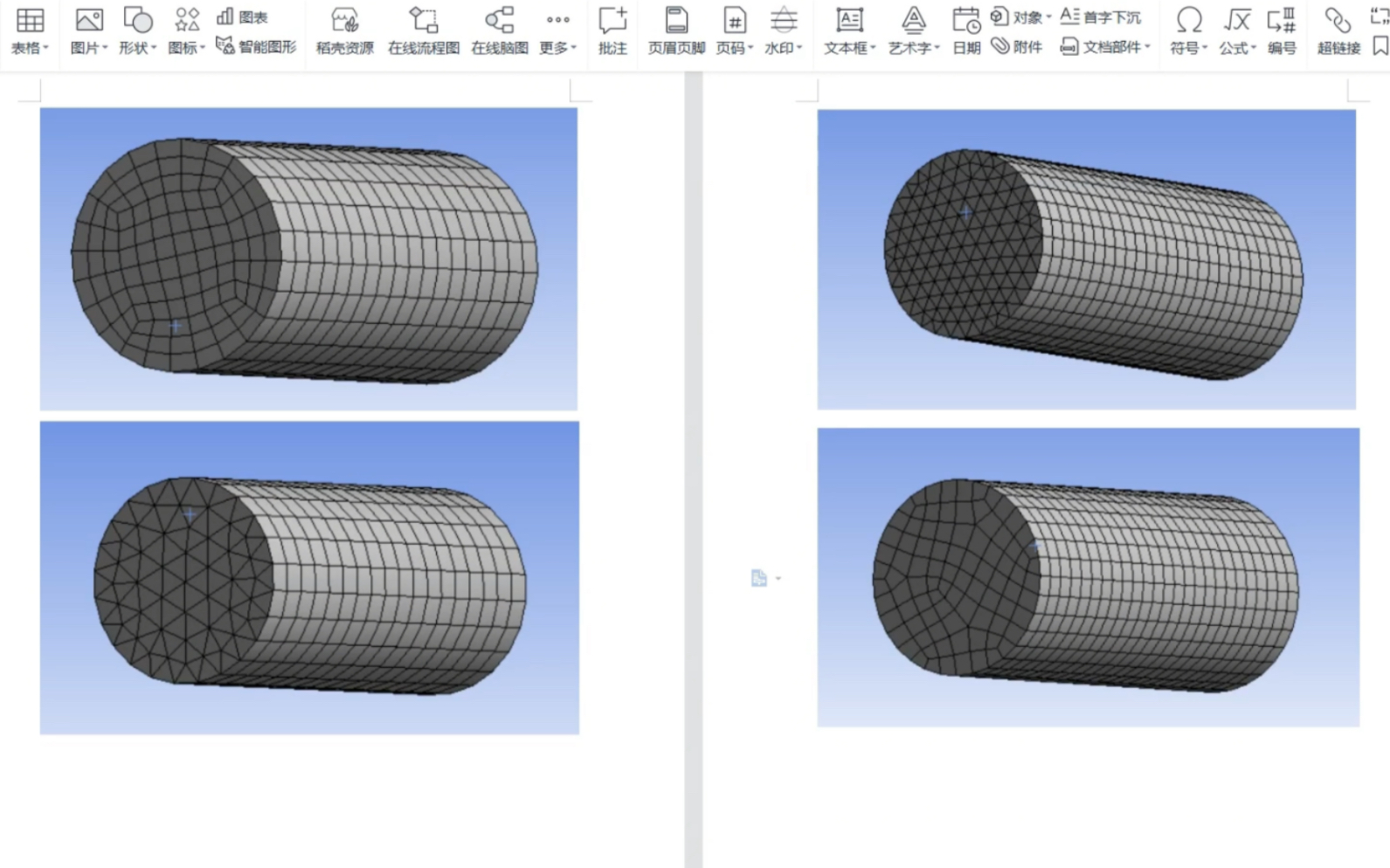The width and height of the screenshot is (1390, 868).
Task: Open the 图片 picture dropdown
Action: pyautogui.click(x=89, y=48)
